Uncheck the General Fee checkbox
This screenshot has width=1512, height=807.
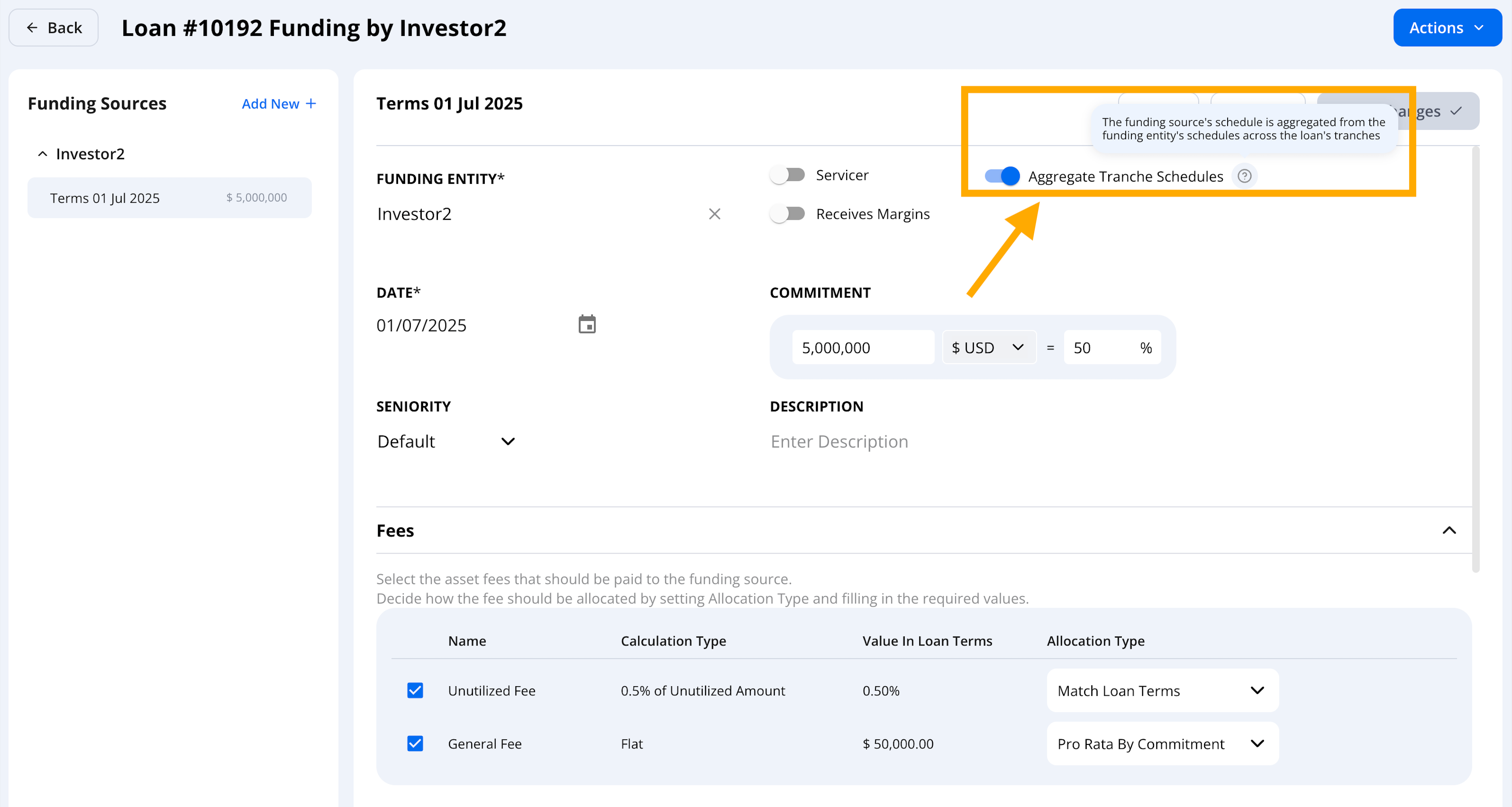[415, 743]
